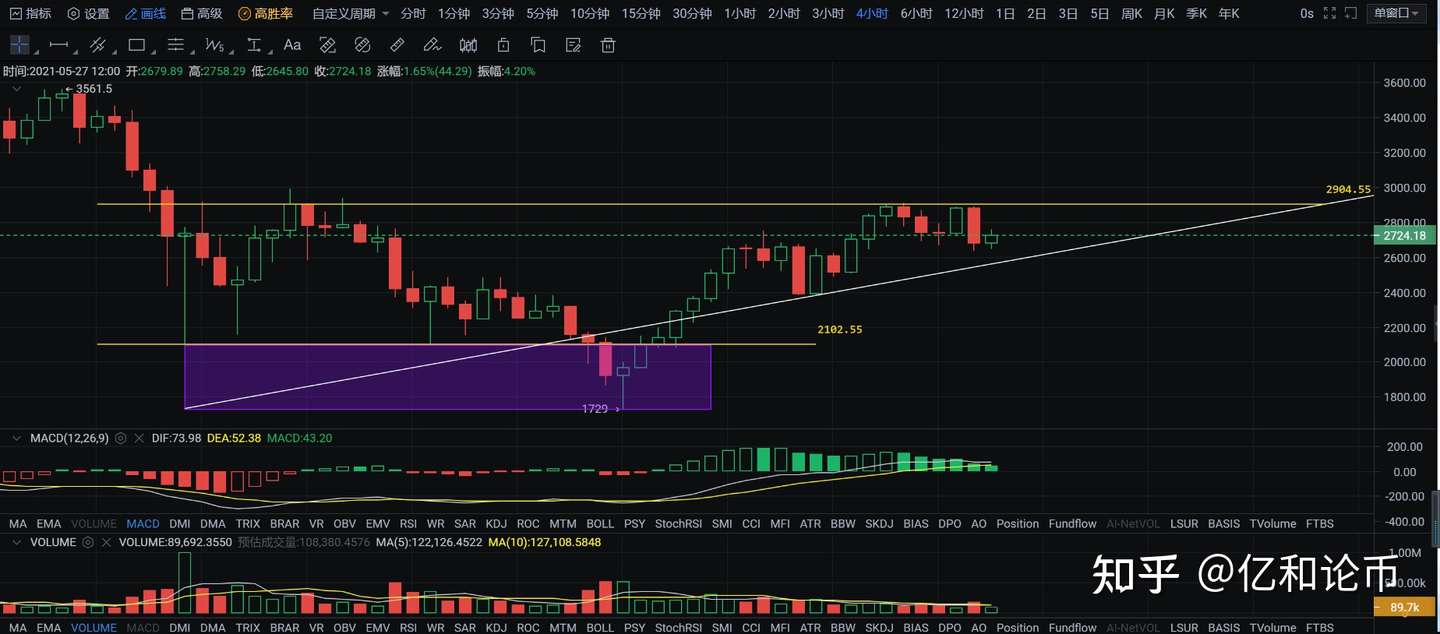Toggle DMI in the bottom VOLUME-highlighted row
The height and width of the screenshot is (634, 1440).
pos(180,628)
